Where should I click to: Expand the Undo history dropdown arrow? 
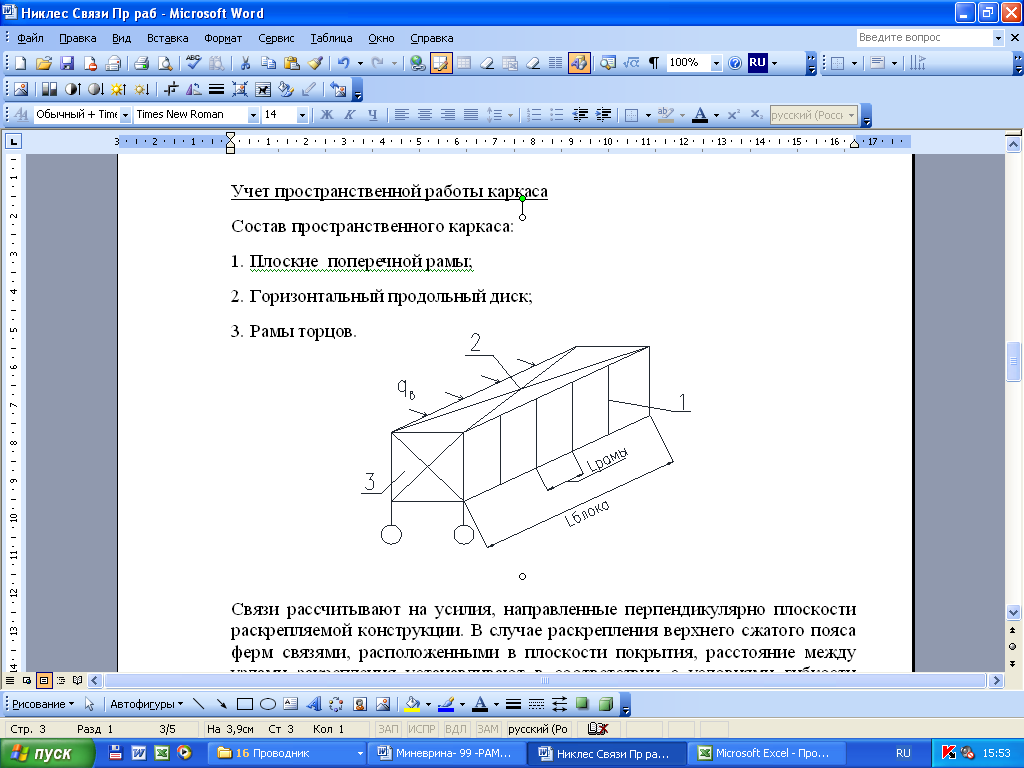360,63
